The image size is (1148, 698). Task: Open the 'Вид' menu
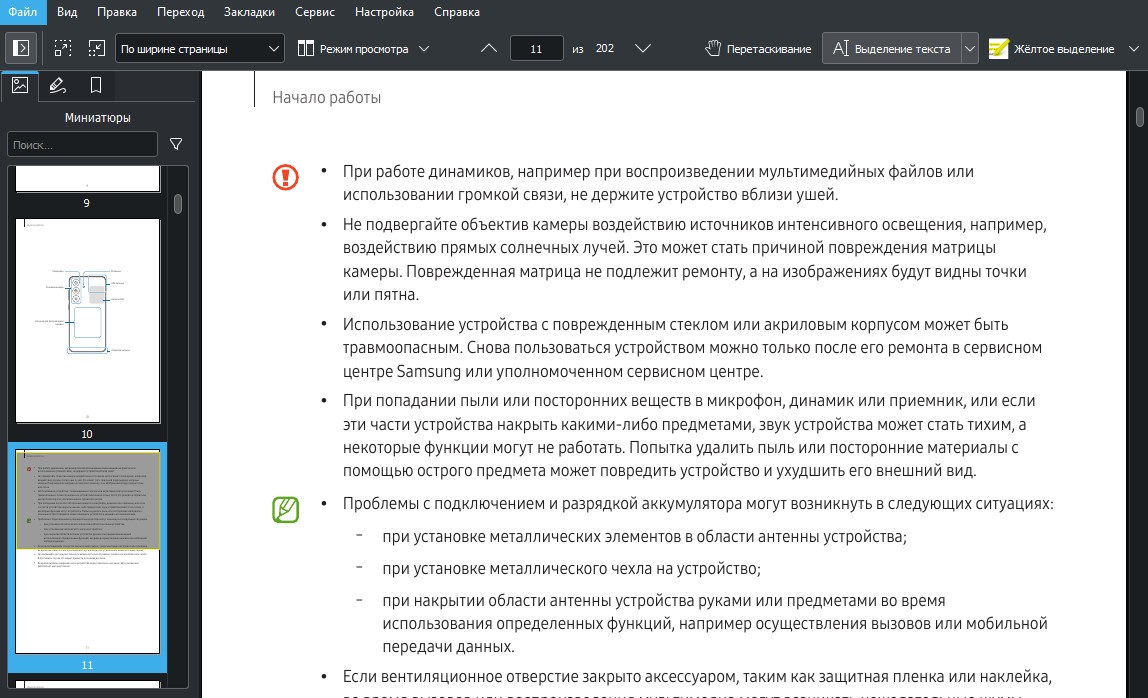point(67,12)
